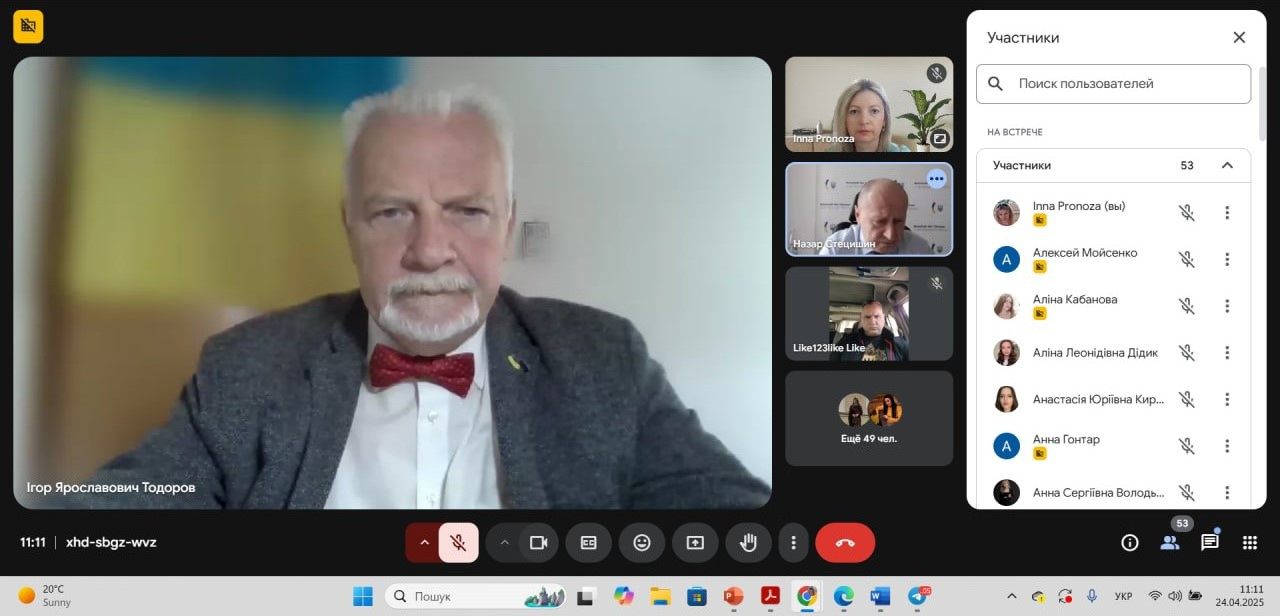Open more actions for Алексей Мойсенко

[x=1227, y=259]
